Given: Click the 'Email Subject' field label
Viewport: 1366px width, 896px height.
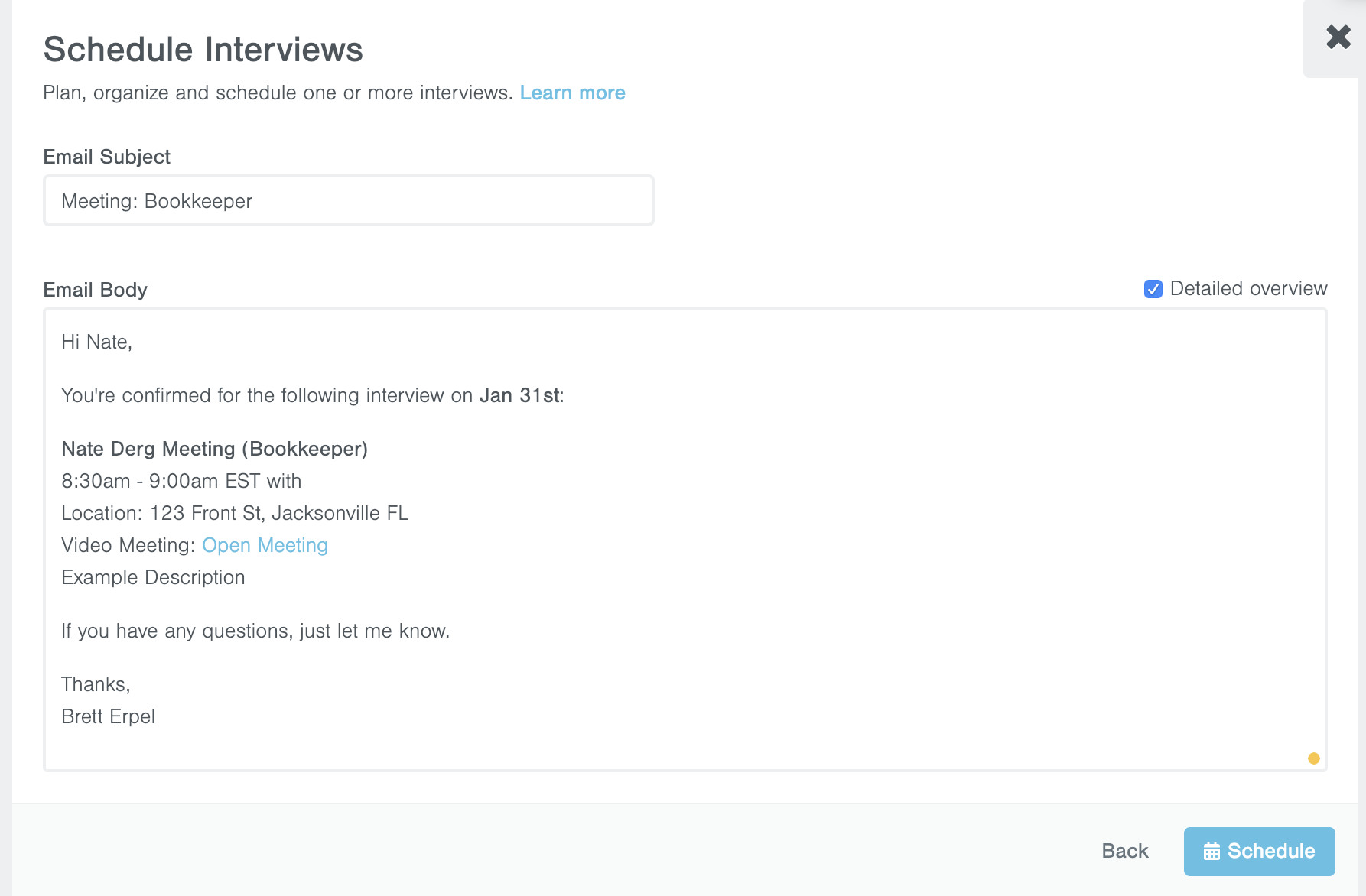Looking at the screenshot, I should click(106, 157).
